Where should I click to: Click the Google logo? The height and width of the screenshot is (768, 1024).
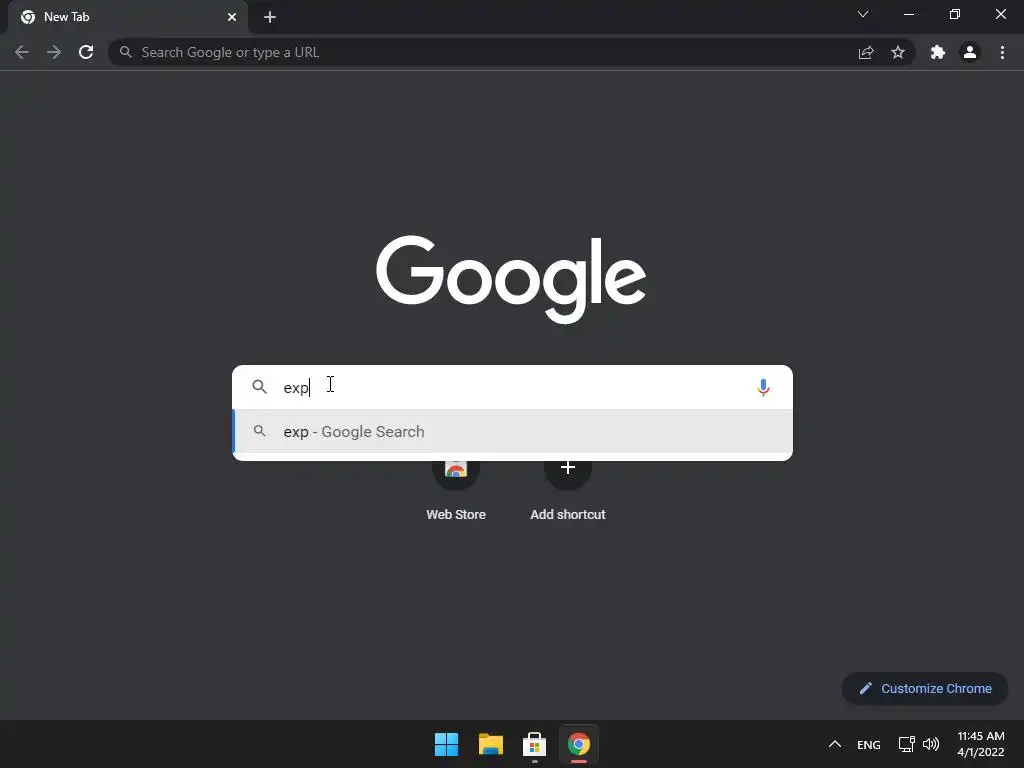coord(511,280)
